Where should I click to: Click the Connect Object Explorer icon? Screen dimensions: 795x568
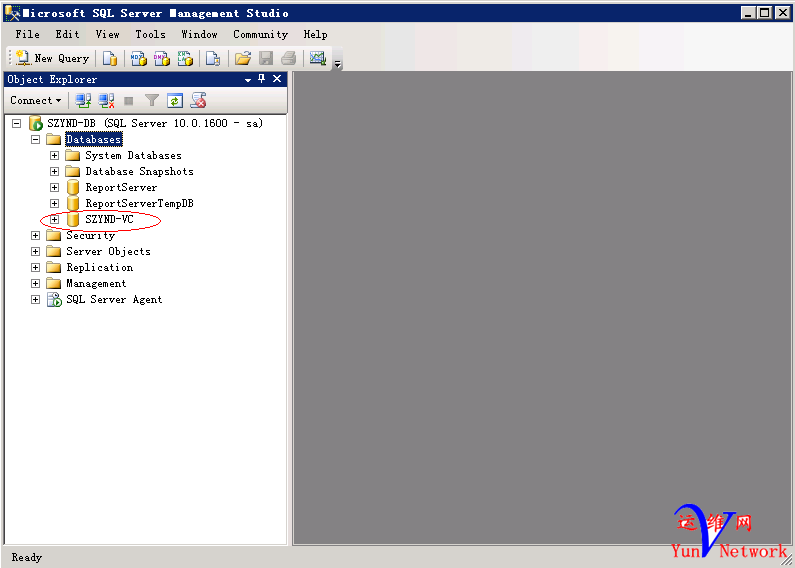(x=83, y=100)
